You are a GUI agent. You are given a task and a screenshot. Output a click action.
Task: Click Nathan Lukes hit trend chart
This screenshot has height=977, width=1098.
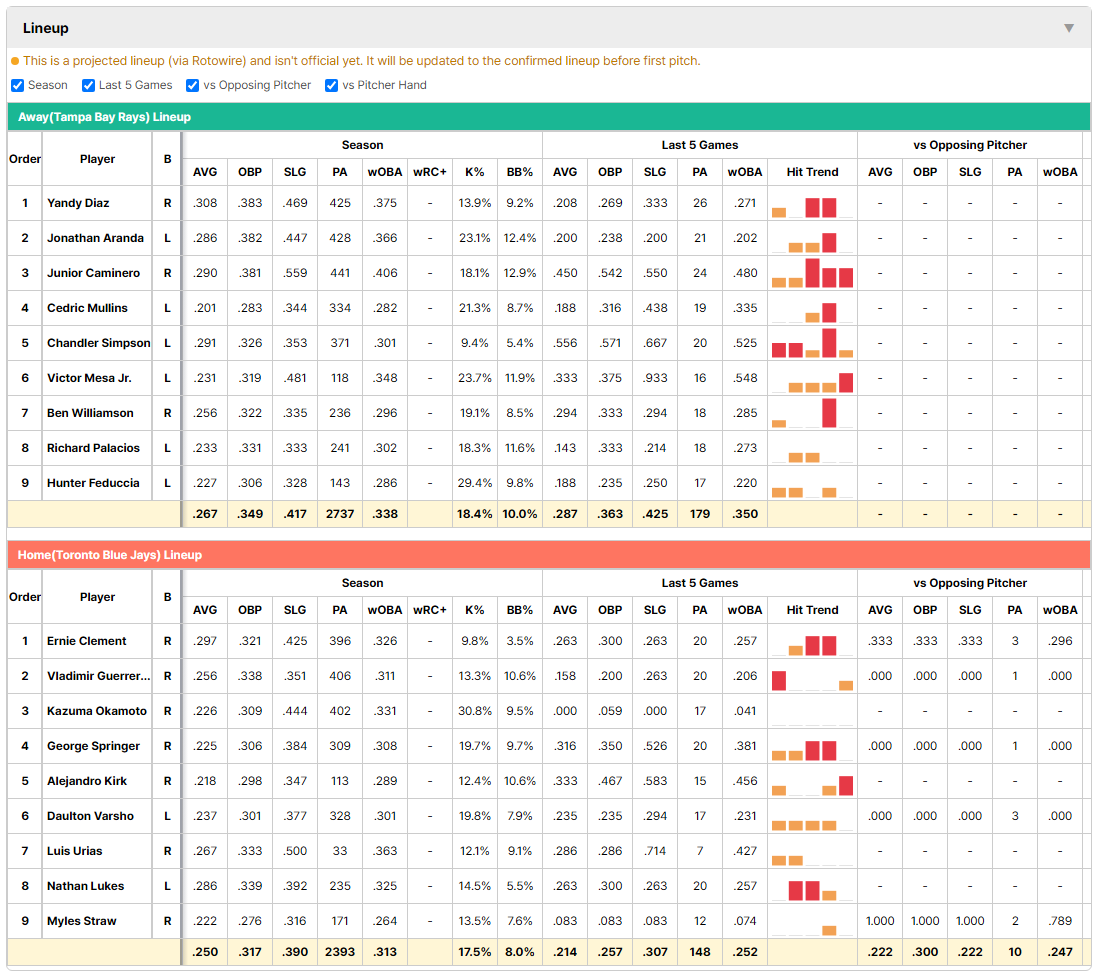812,887
